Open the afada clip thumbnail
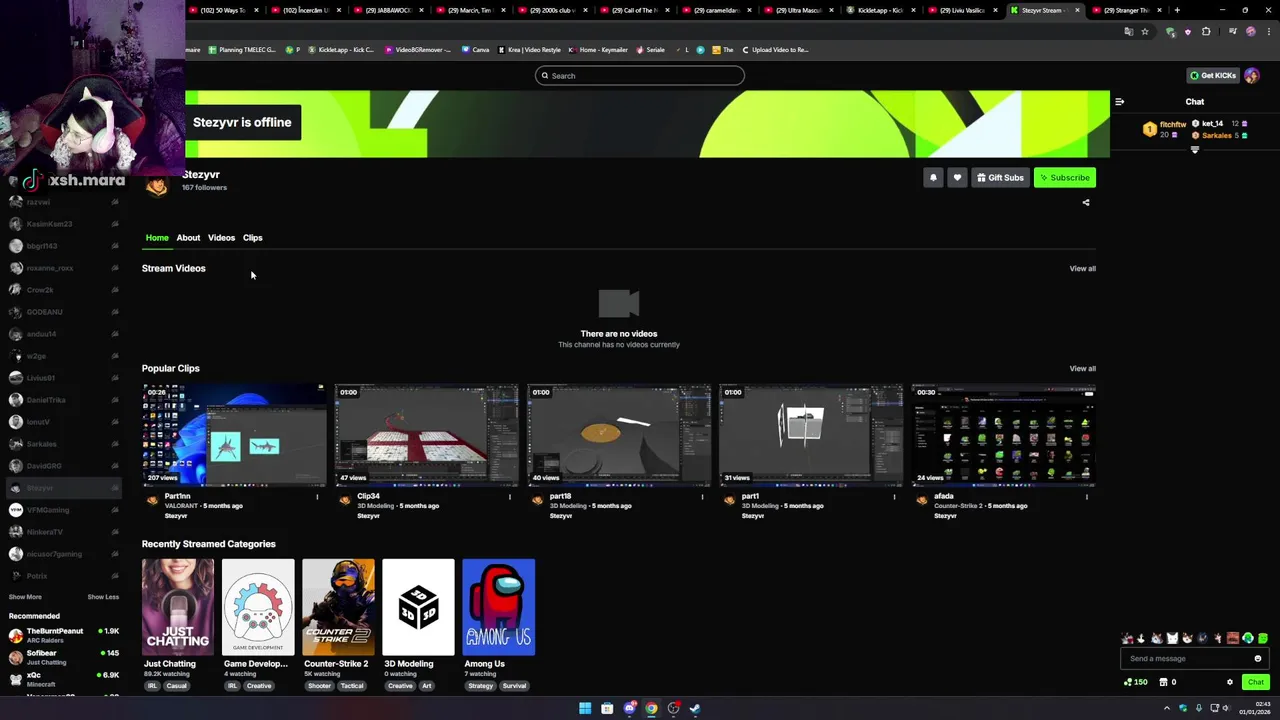The height and width of the screenshot is (720, 1280). click(x=1003, y=435)
